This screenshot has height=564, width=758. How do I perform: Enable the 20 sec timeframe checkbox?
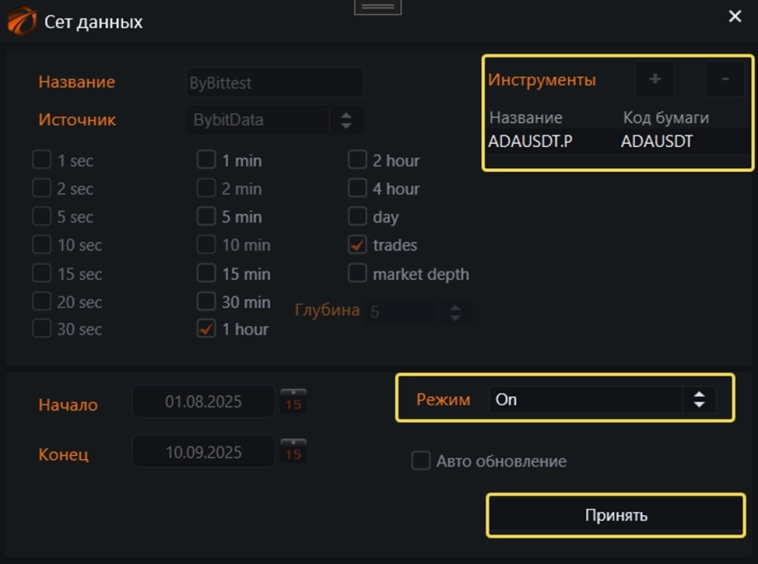point(42,301)
